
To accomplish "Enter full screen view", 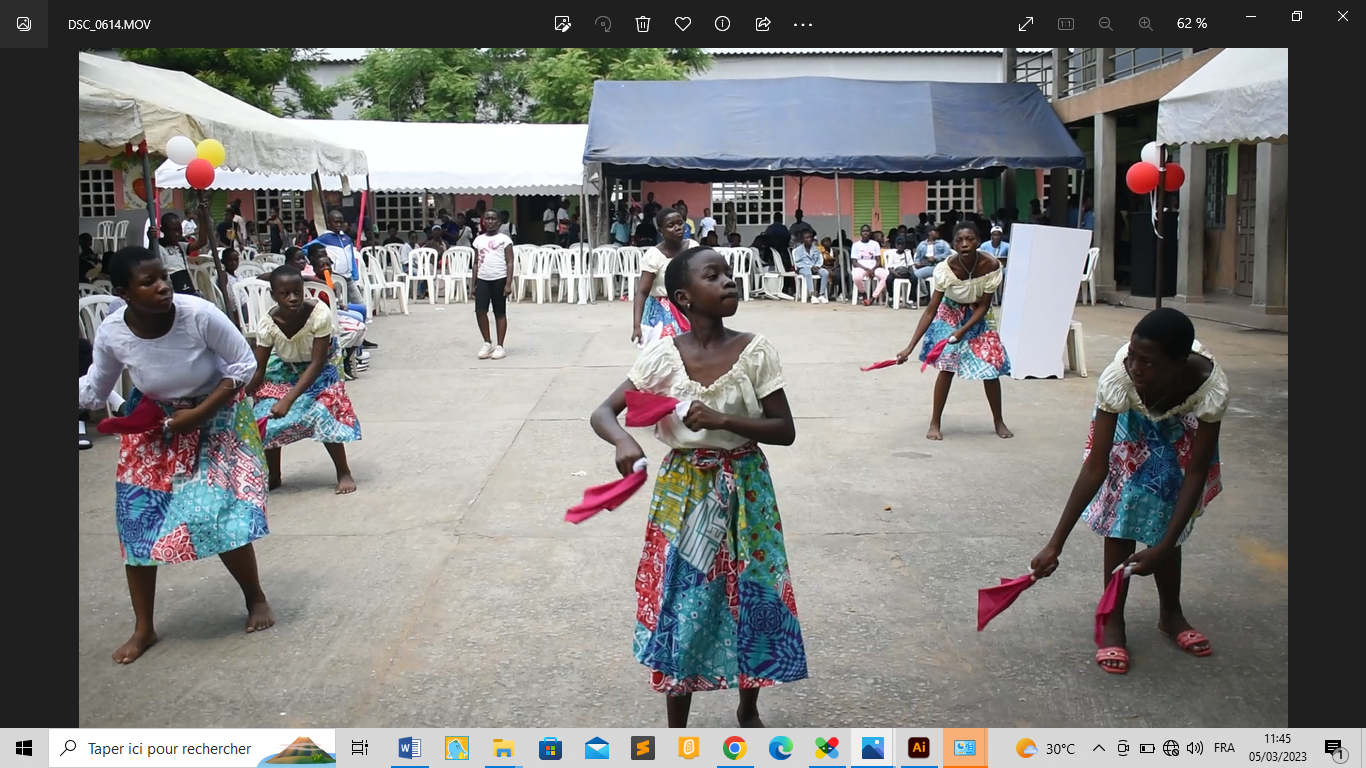I will pyautogui.click(x=1026, y=24).
